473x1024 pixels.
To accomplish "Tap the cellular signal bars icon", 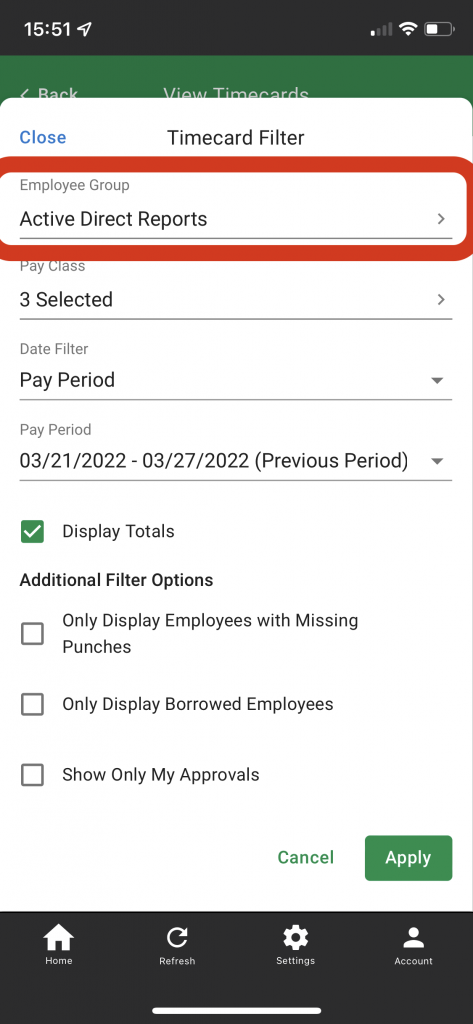I will point(381,29).
